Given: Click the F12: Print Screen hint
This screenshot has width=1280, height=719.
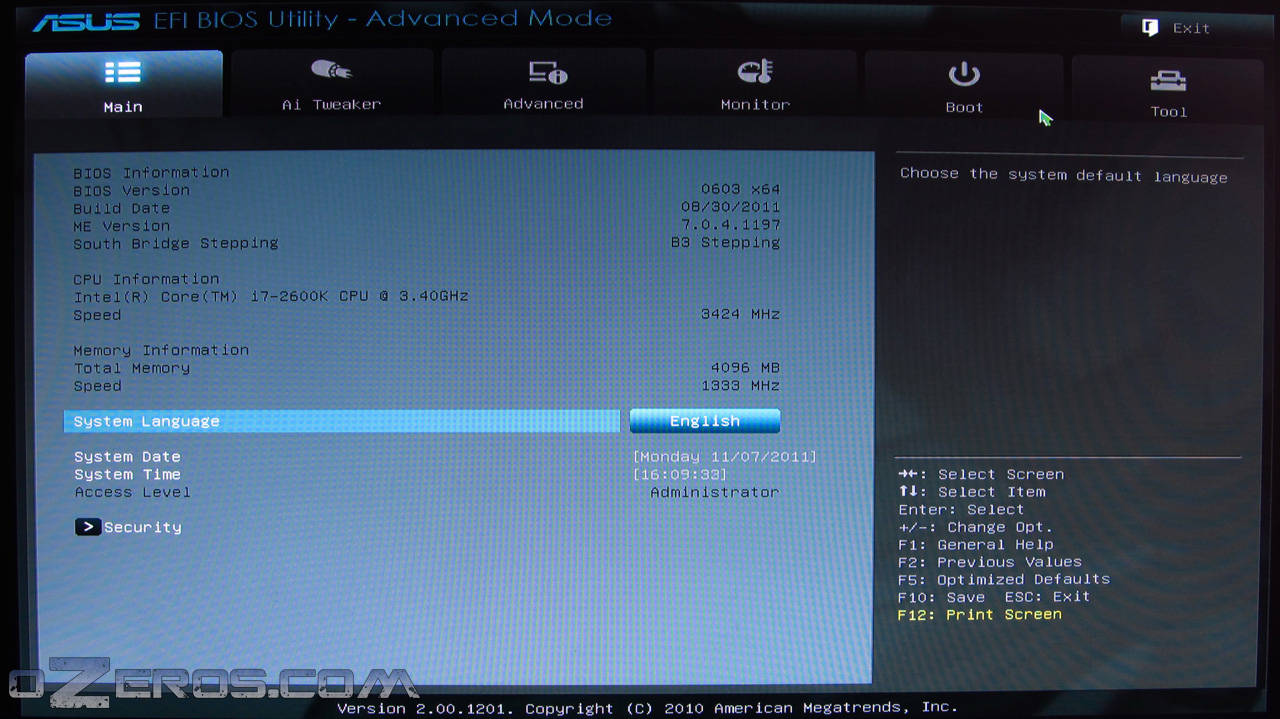Looking at the screenshot, I should click(x=980, y=614).
